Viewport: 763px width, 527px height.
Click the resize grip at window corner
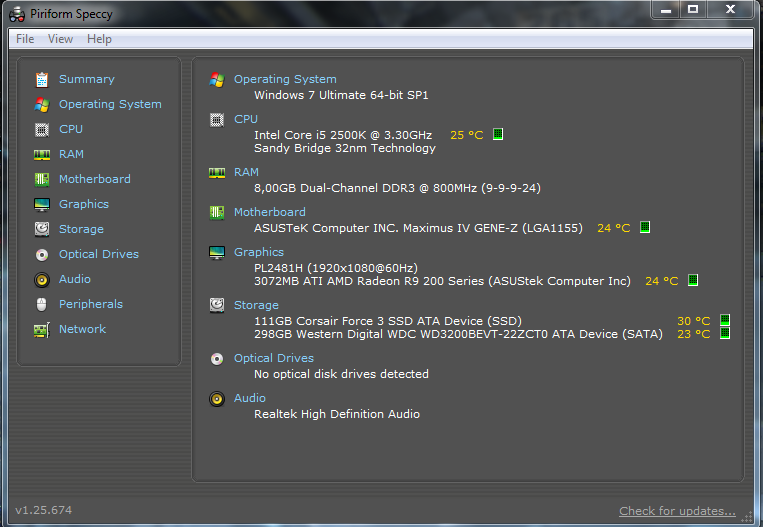coord(747,516)
